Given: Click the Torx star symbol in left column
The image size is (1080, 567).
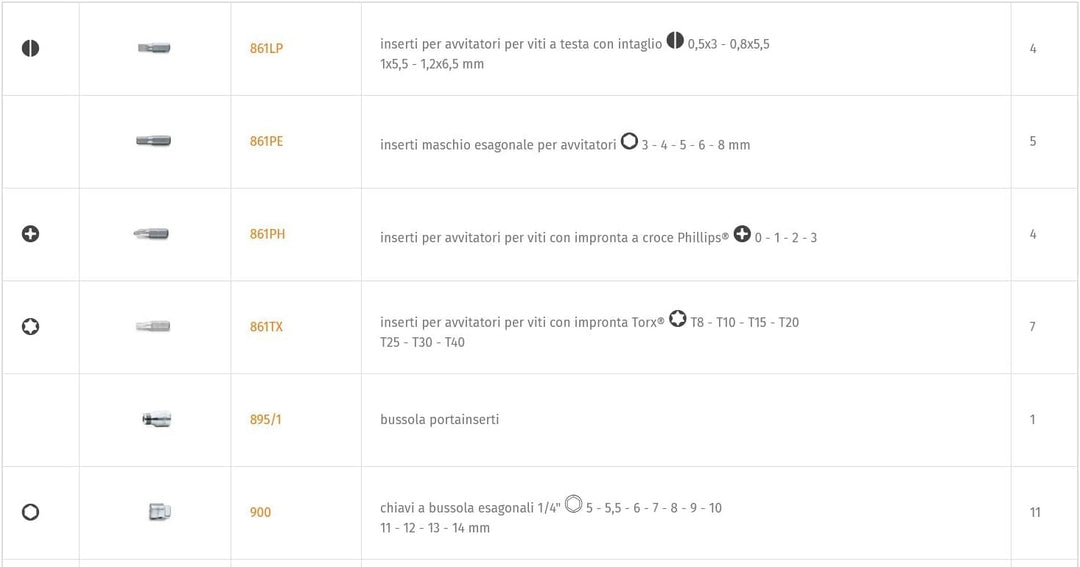Looking at the screenshot, I should [30, 327].
